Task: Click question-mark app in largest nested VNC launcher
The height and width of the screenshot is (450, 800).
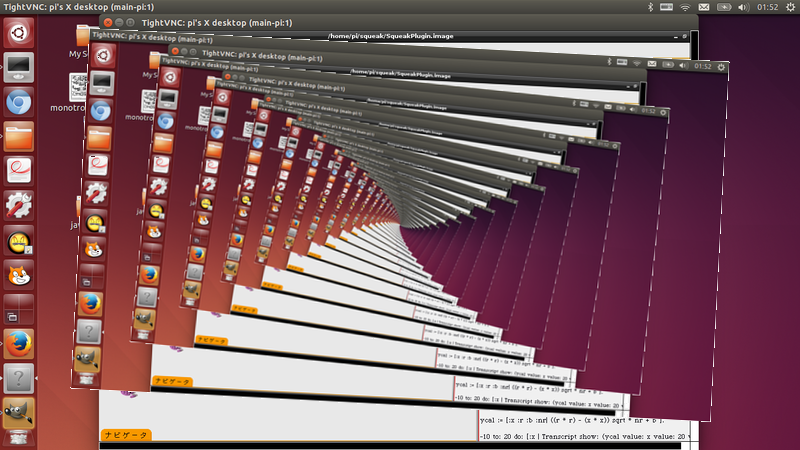Action: 88,332
